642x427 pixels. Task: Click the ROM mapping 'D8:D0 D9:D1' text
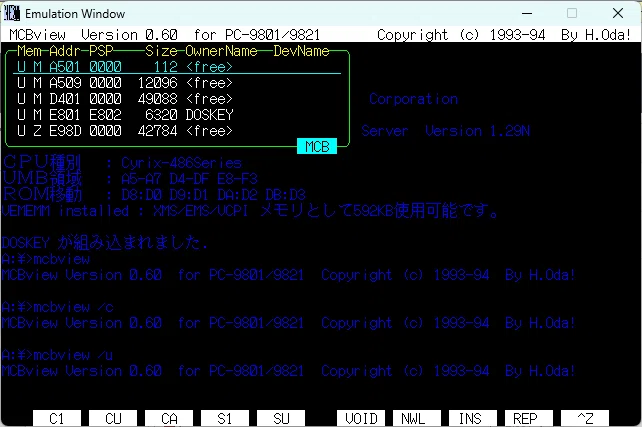pos(165,195)
